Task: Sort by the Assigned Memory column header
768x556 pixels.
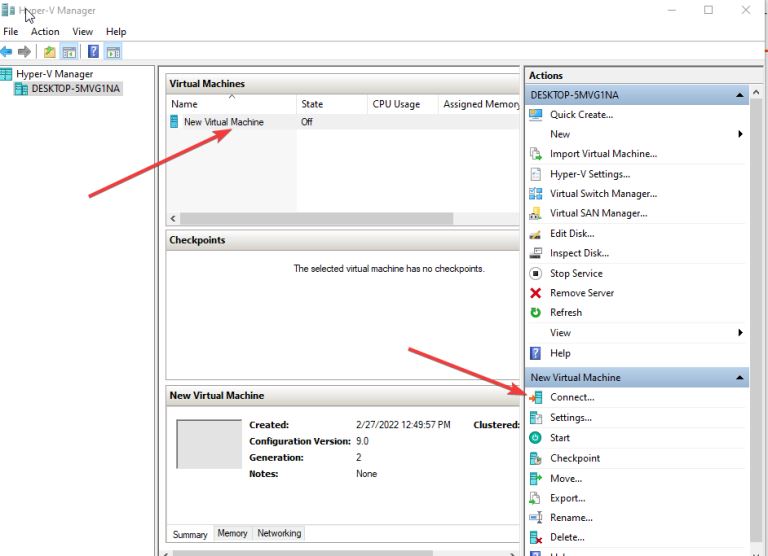Action: (480, 104)
